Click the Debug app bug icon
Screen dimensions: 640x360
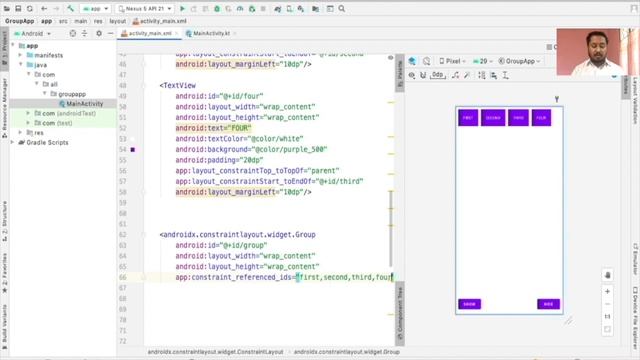pyautogui.click(x=217, y=9)
